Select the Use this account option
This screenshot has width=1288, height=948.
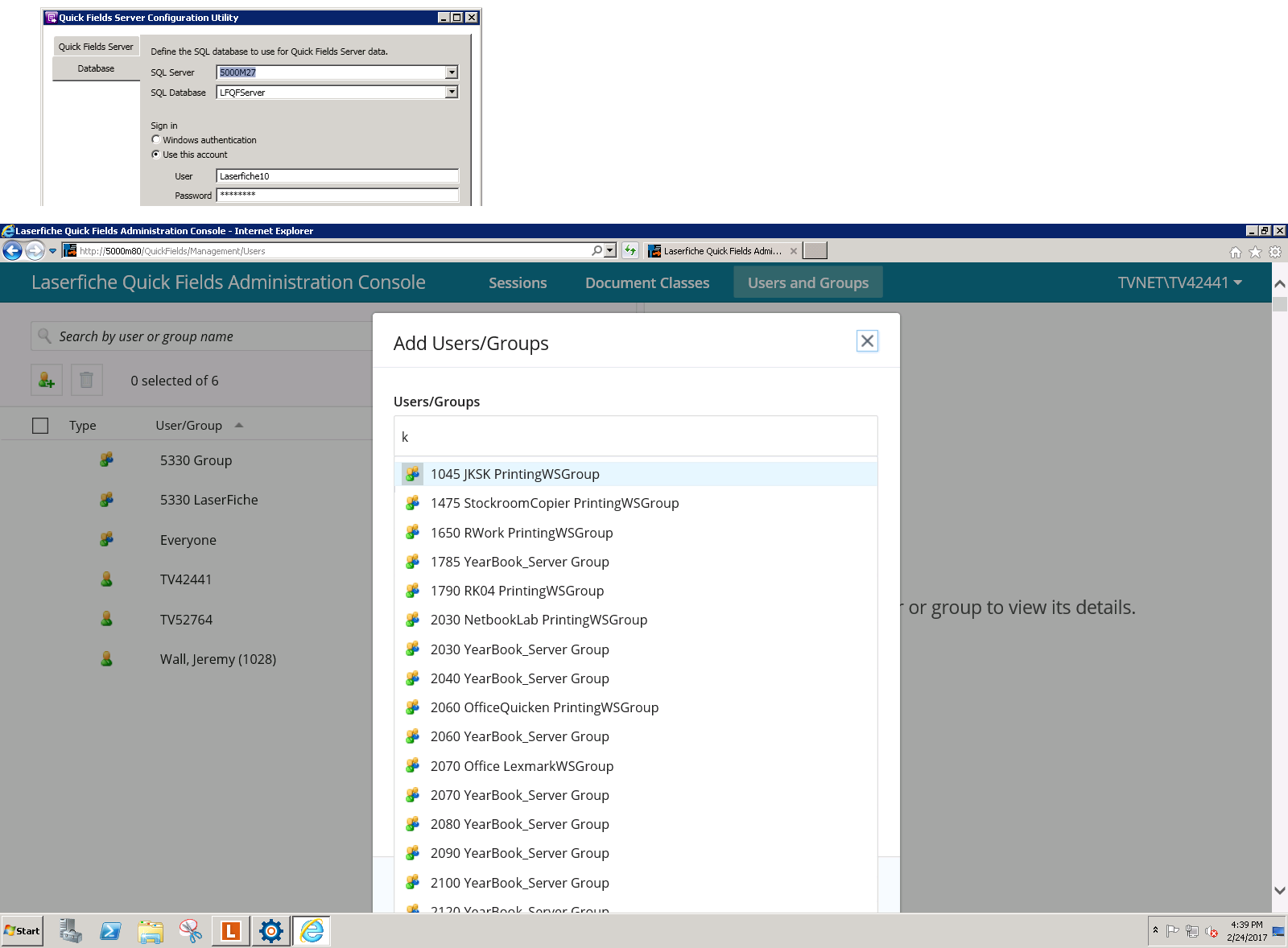click(156, 155)
